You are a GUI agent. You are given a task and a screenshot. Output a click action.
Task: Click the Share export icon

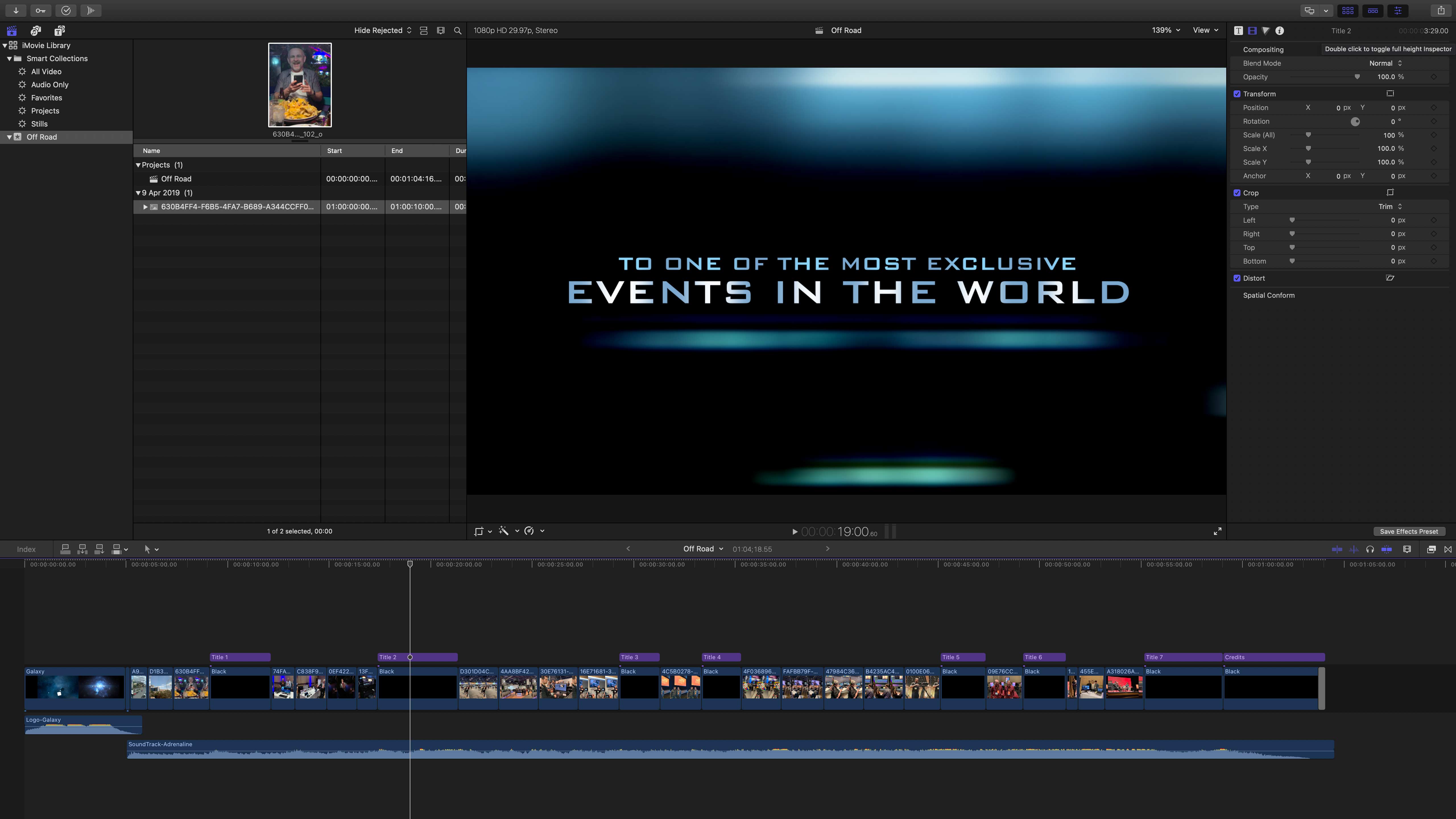1441,10
